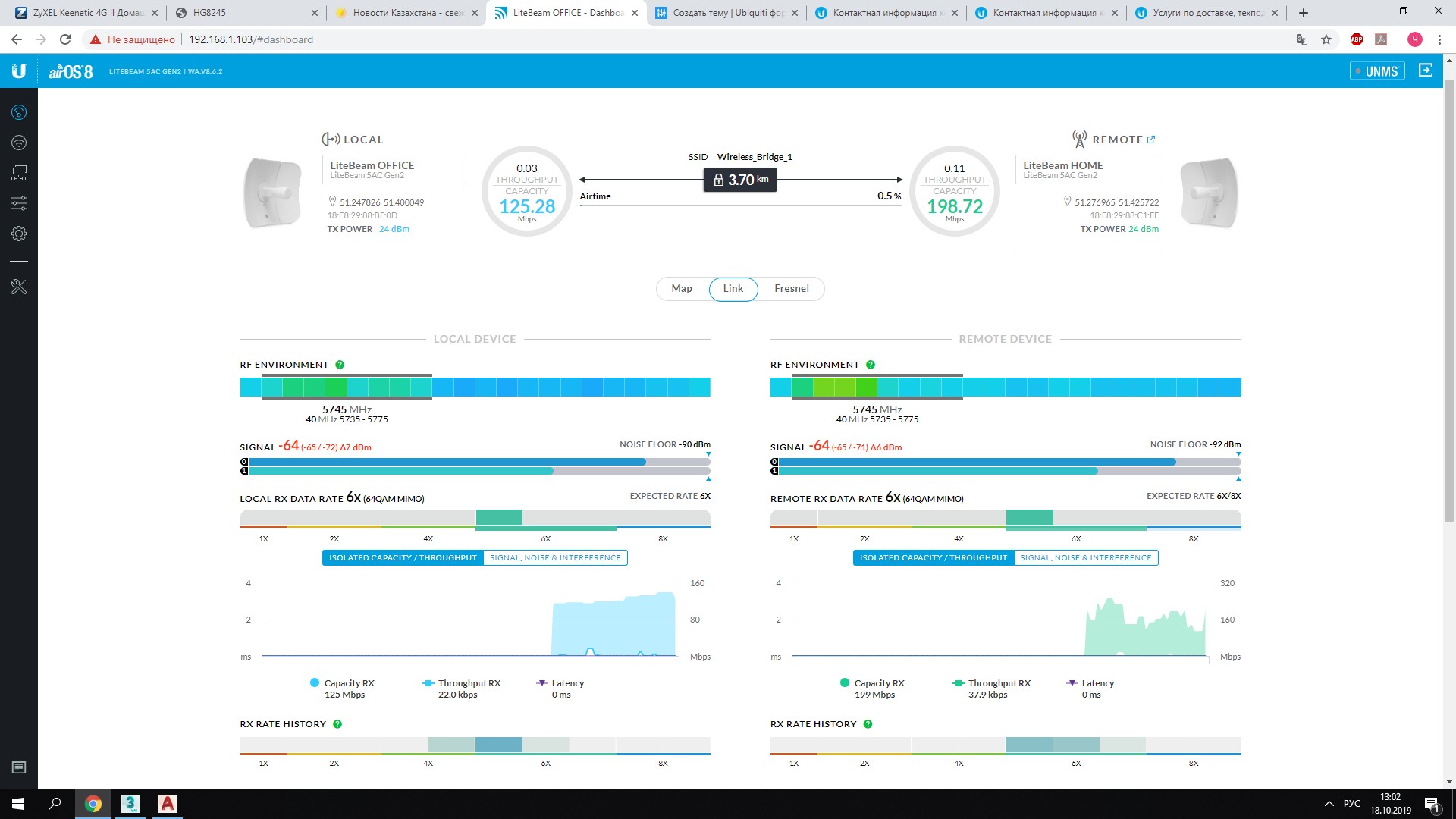Select local Isolated Capacity / Throughput tab
1456x819 pixels.
click(403, 558)
